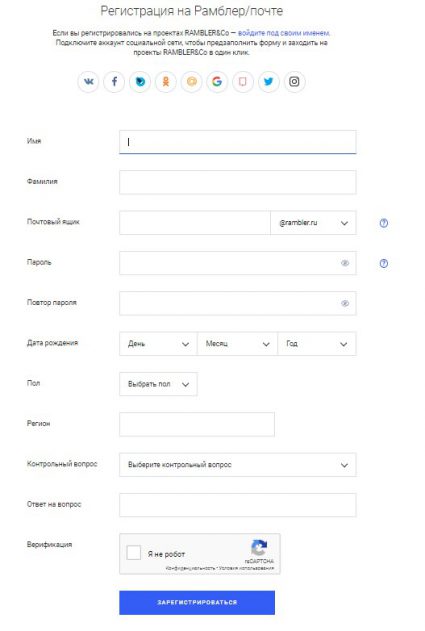Show the password in the Пароль field
This screenshot has height=631, width=425.
pyautogui.click(x=345, y=263)
